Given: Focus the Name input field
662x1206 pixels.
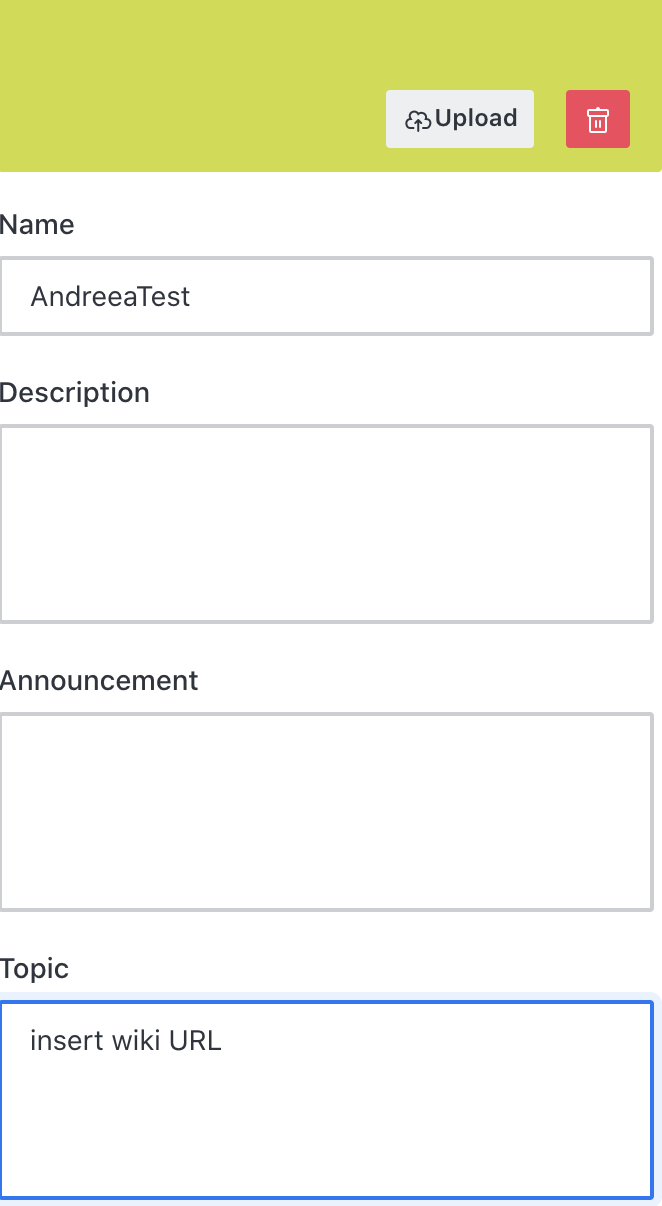Looking at the screenshot, I should 326,296.
